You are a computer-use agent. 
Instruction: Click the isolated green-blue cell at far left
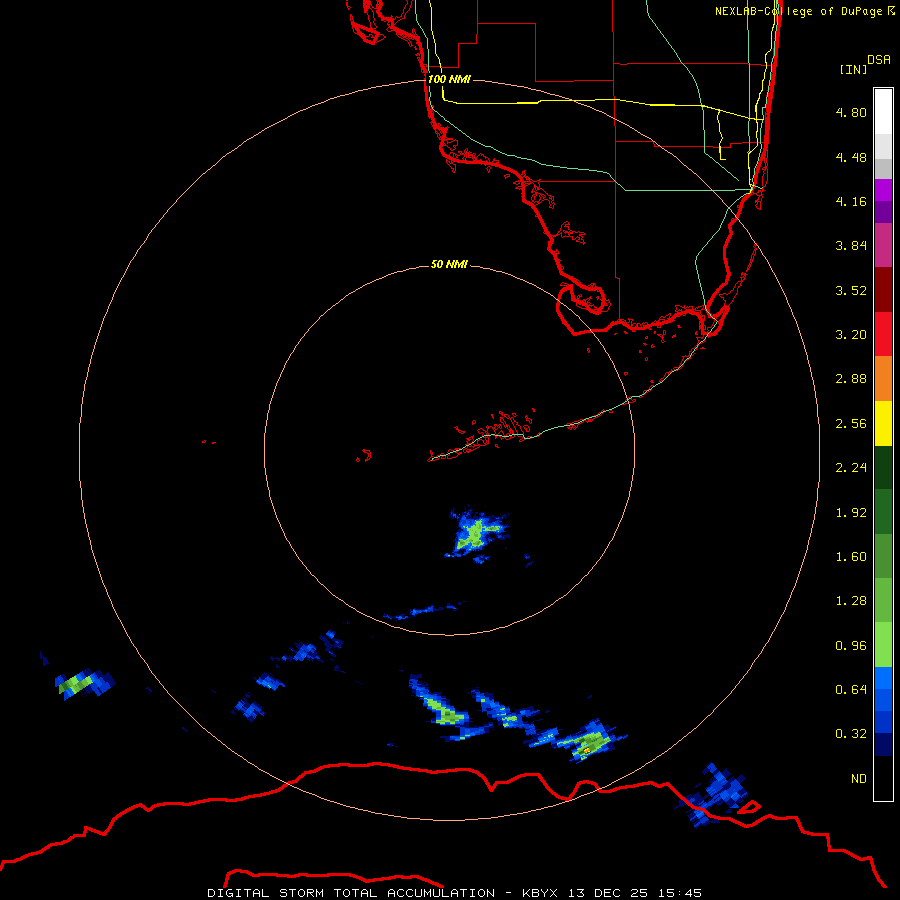[84, 684]
